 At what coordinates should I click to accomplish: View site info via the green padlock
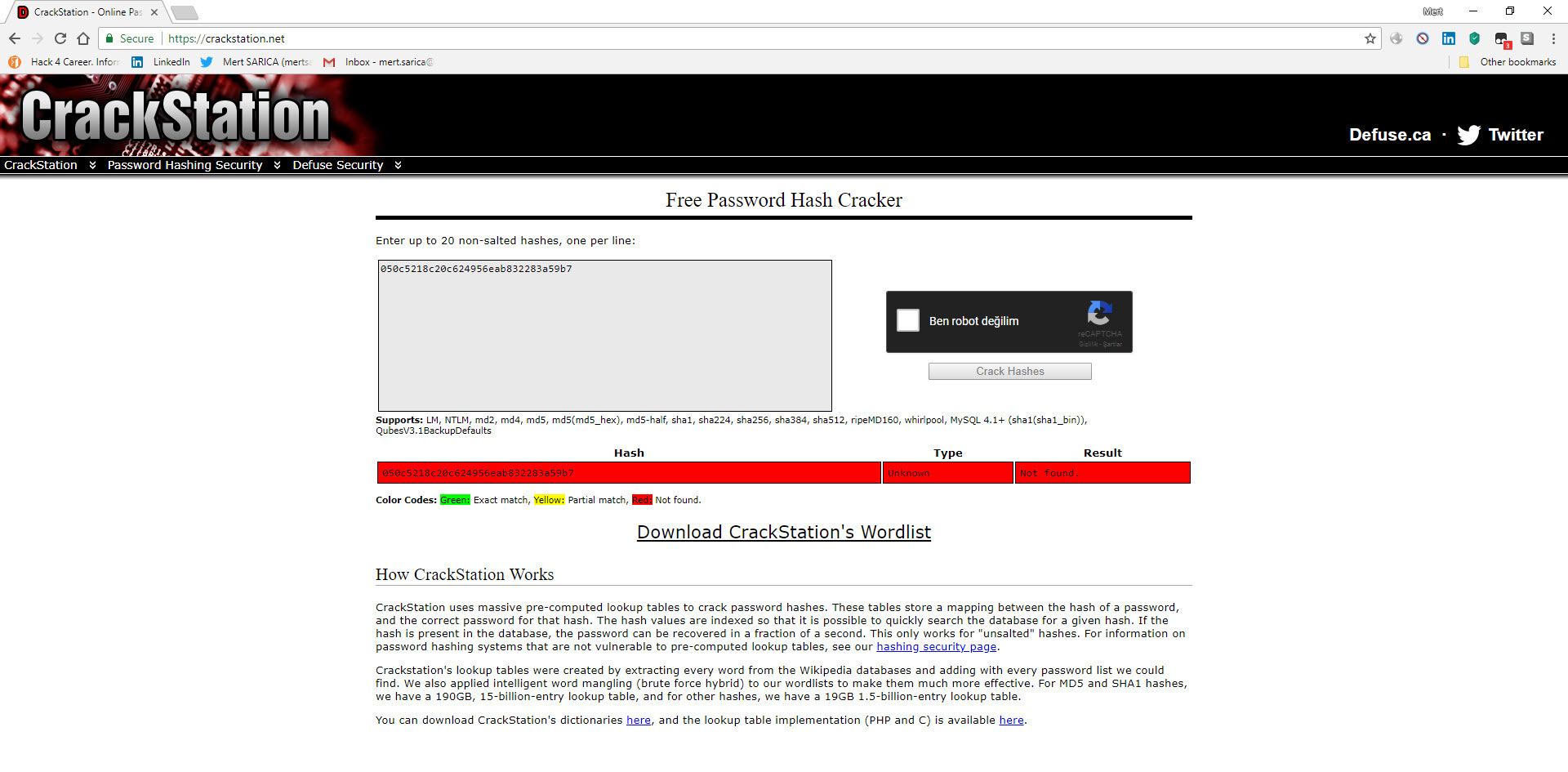[x=109, y=38]
